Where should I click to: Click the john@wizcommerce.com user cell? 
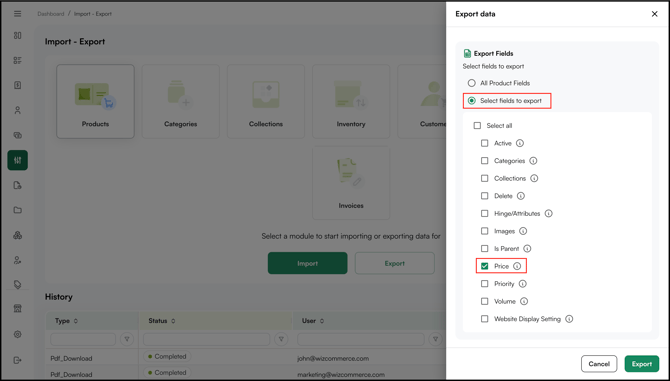333,358
